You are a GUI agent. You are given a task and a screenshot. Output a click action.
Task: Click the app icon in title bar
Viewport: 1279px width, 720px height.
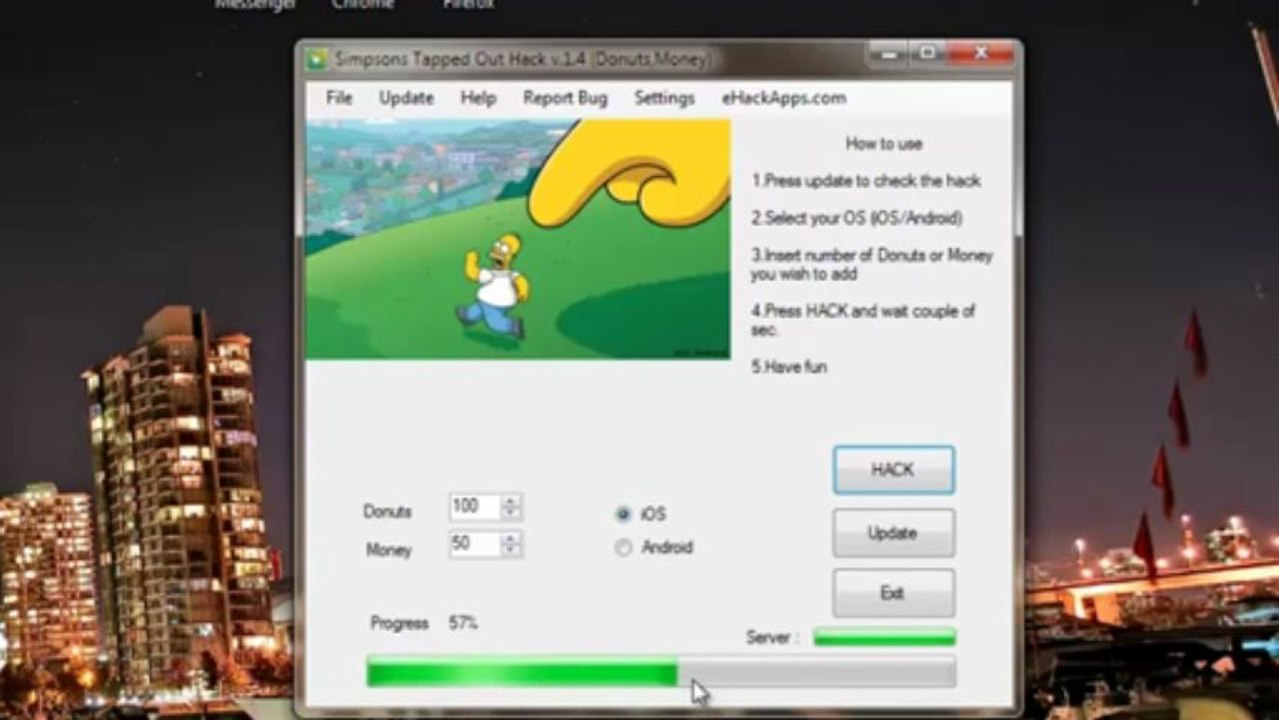(317, 60)
